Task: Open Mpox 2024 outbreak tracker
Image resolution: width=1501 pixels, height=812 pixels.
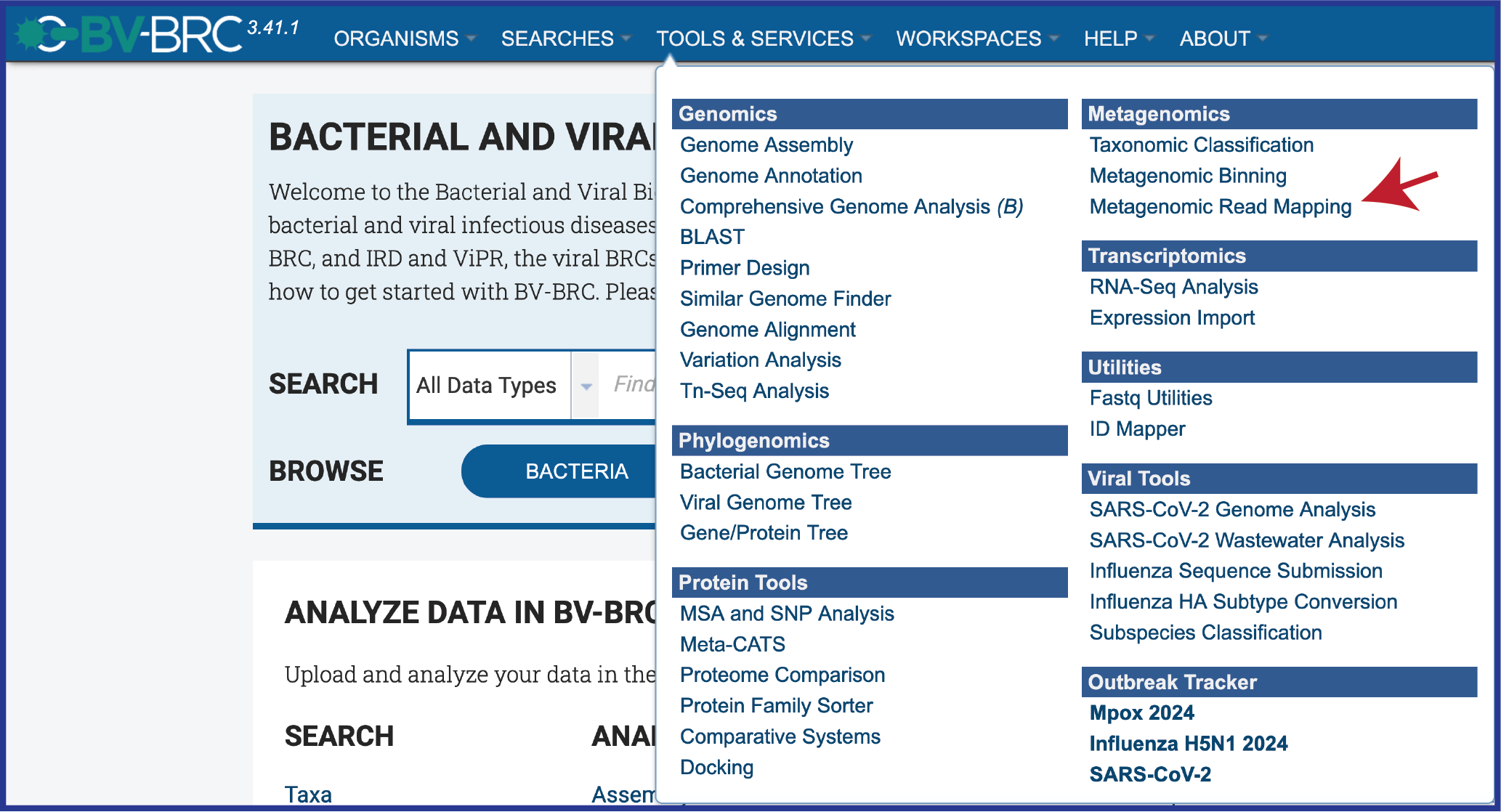Action: tap(1141, 713)
